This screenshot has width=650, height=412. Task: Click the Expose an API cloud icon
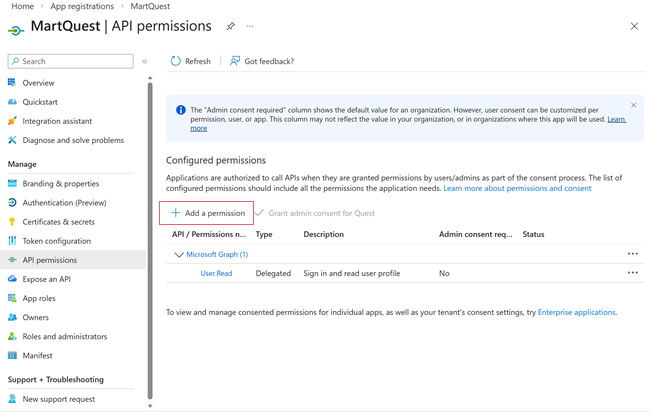click(12, 279)
